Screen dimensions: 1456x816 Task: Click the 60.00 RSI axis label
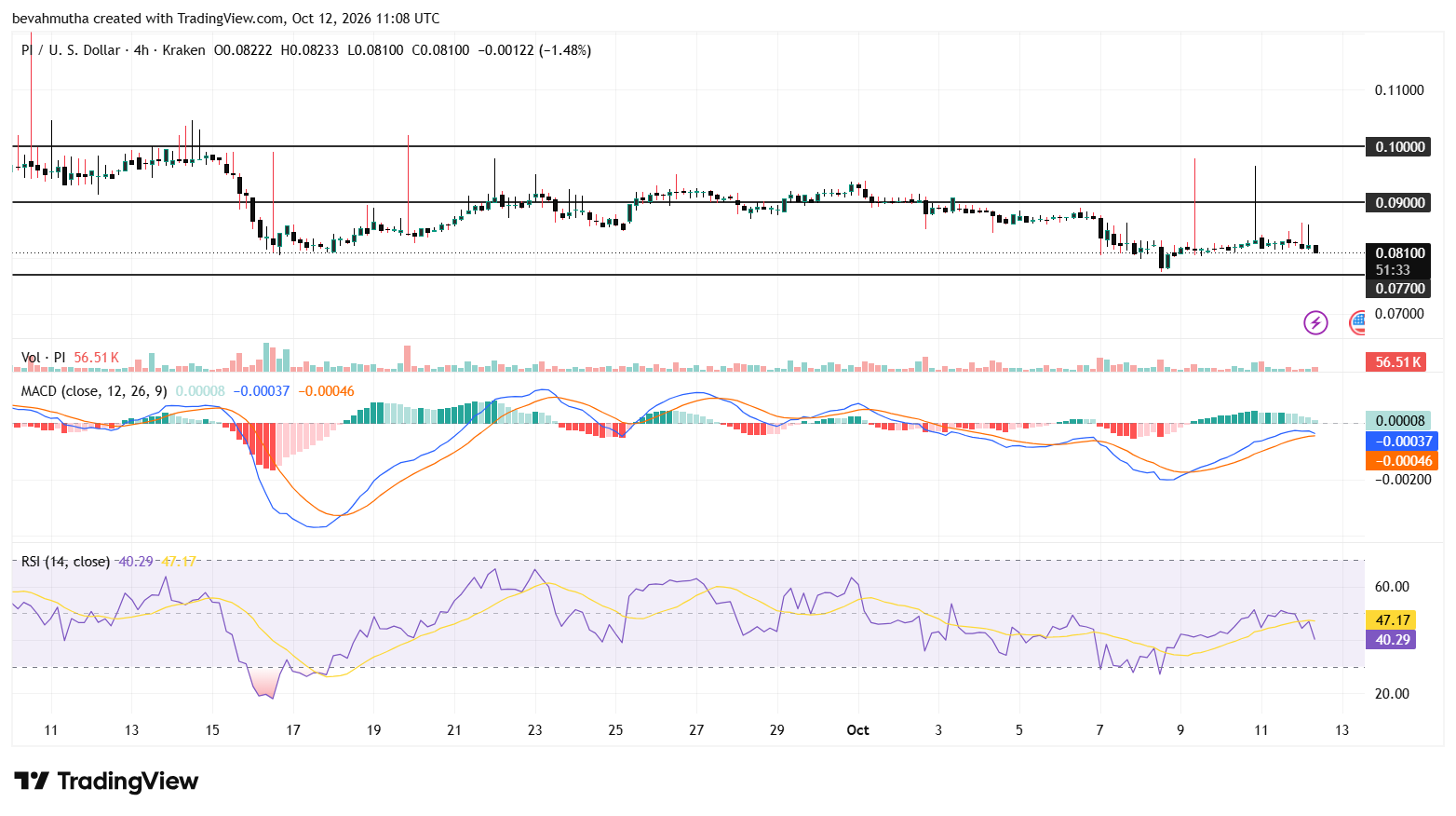[1392, 587]
